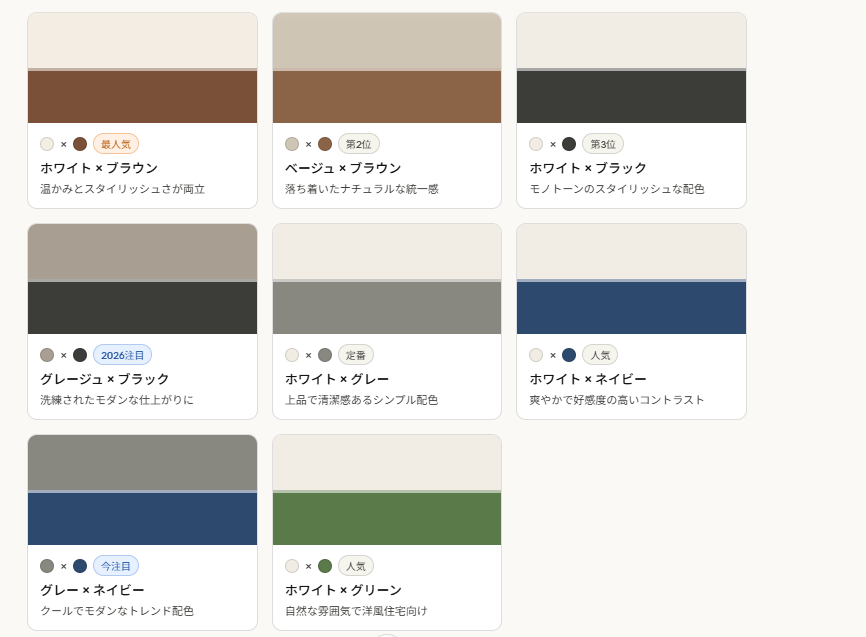Click the 第2位 badge
866x637 pixels.
pyautogui.click(x=360, y=144)
